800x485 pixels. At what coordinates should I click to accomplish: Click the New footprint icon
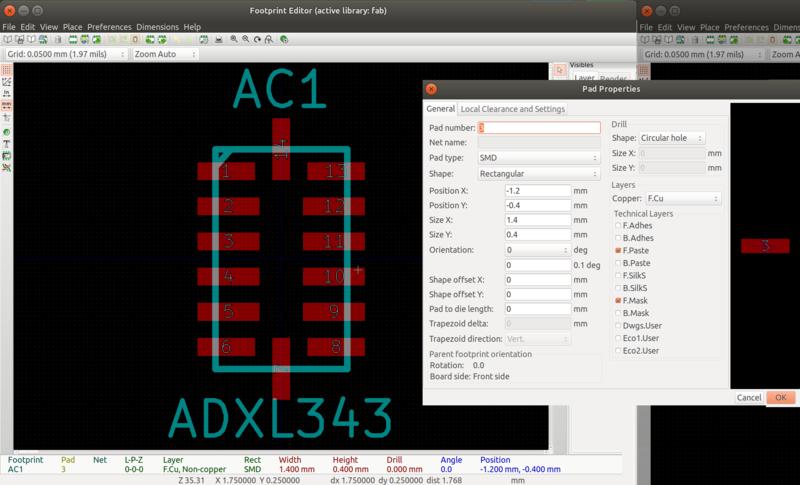tap(73, 39)
